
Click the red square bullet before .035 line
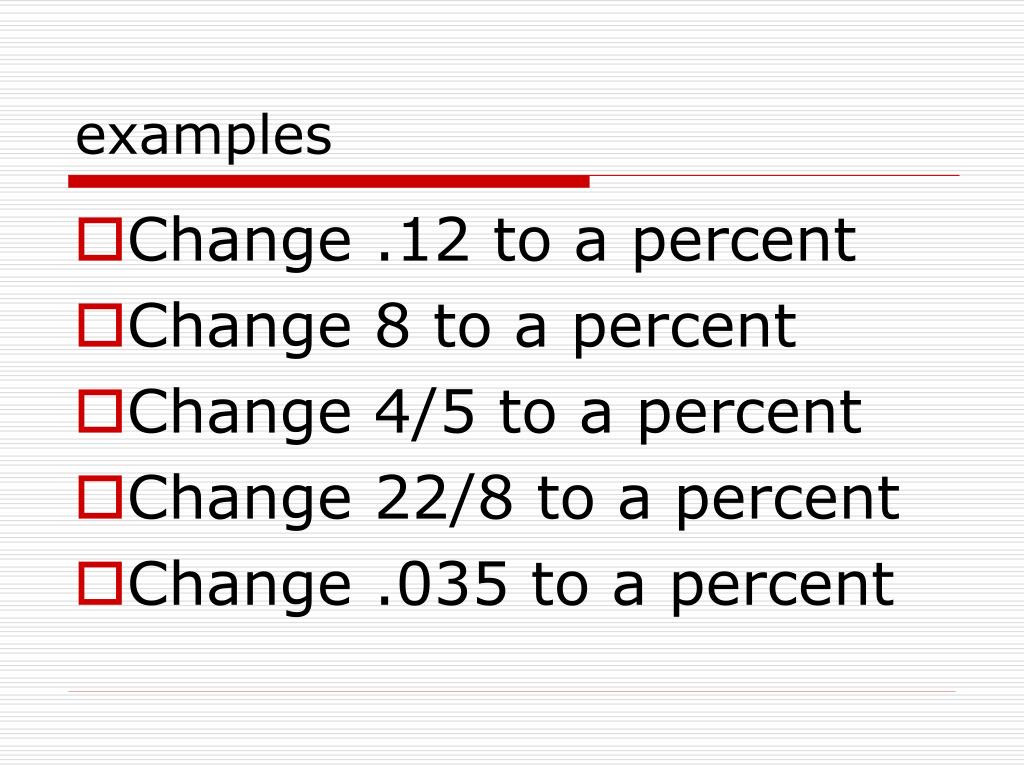(x=100, y=583)
